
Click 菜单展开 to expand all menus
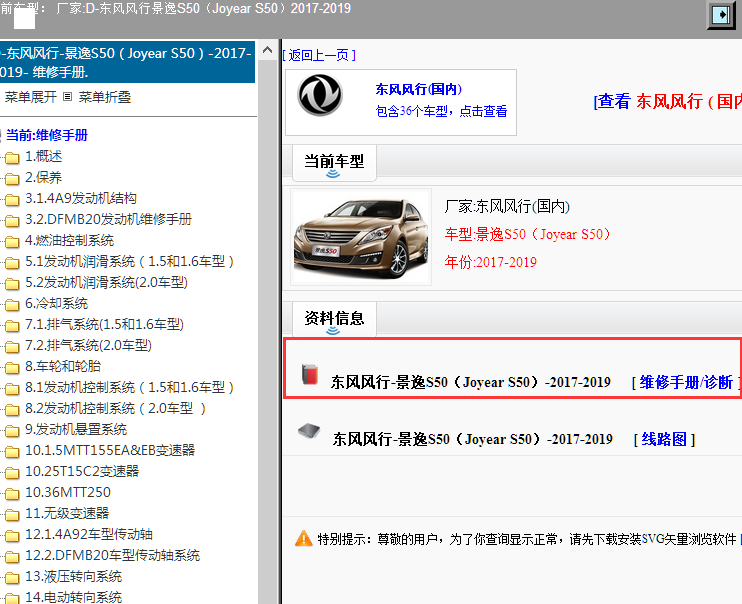31,97
